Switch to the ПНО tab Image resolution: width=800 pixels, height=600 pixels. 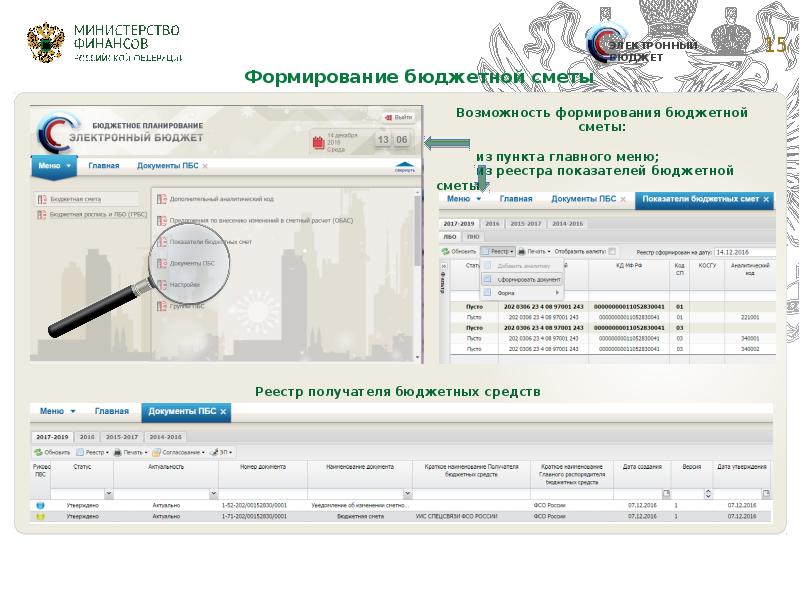coord(472,237)
